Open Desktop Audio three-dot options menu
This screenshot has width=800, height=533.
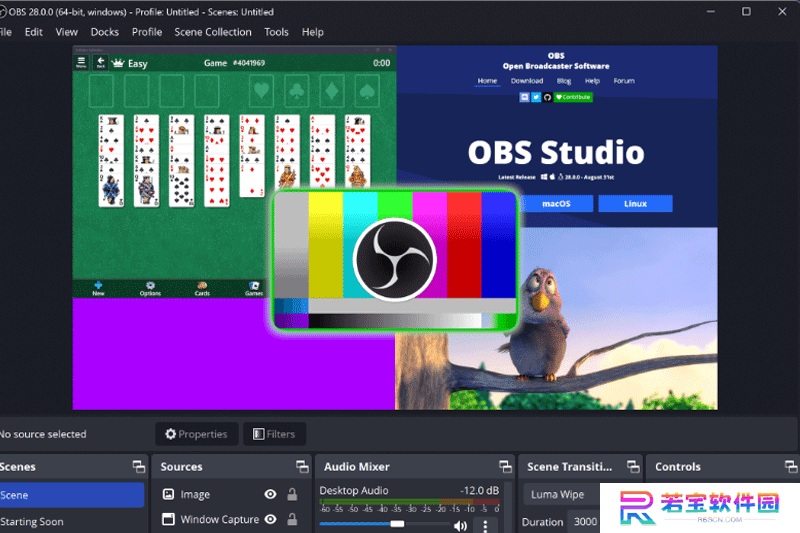tap(485, 526)
